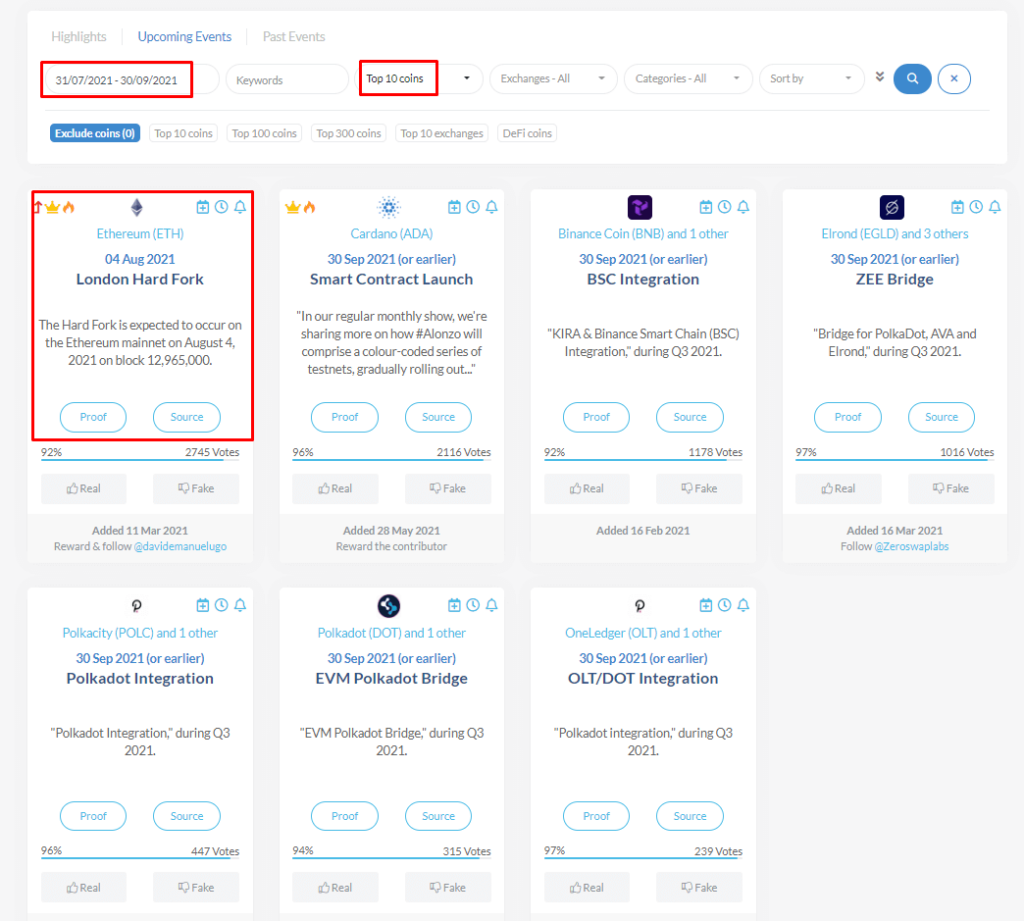Click the 92% vote bar on the Ethereum card
Image resolution: width=1024 pixels, height=921 pixels.
tap(140, 460)
